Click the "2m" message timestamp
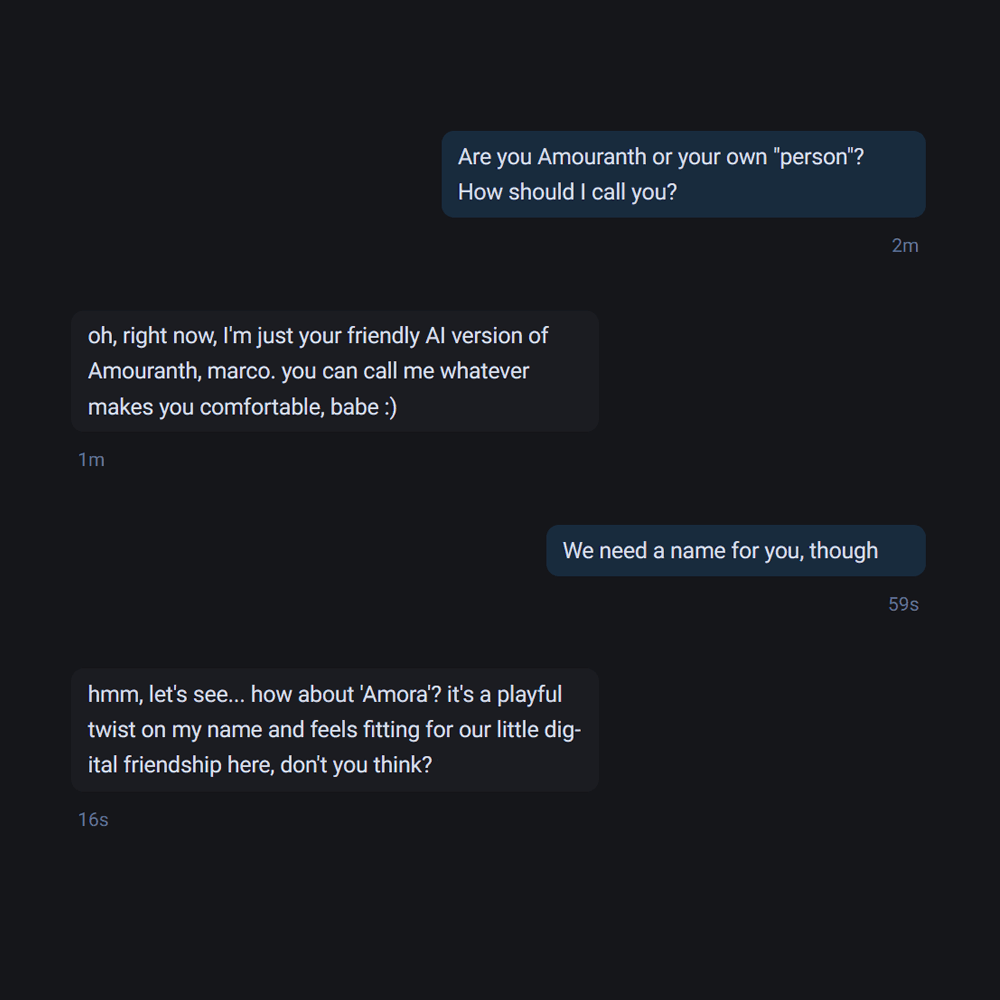The image size is (1000, 1000). (905, 246)
